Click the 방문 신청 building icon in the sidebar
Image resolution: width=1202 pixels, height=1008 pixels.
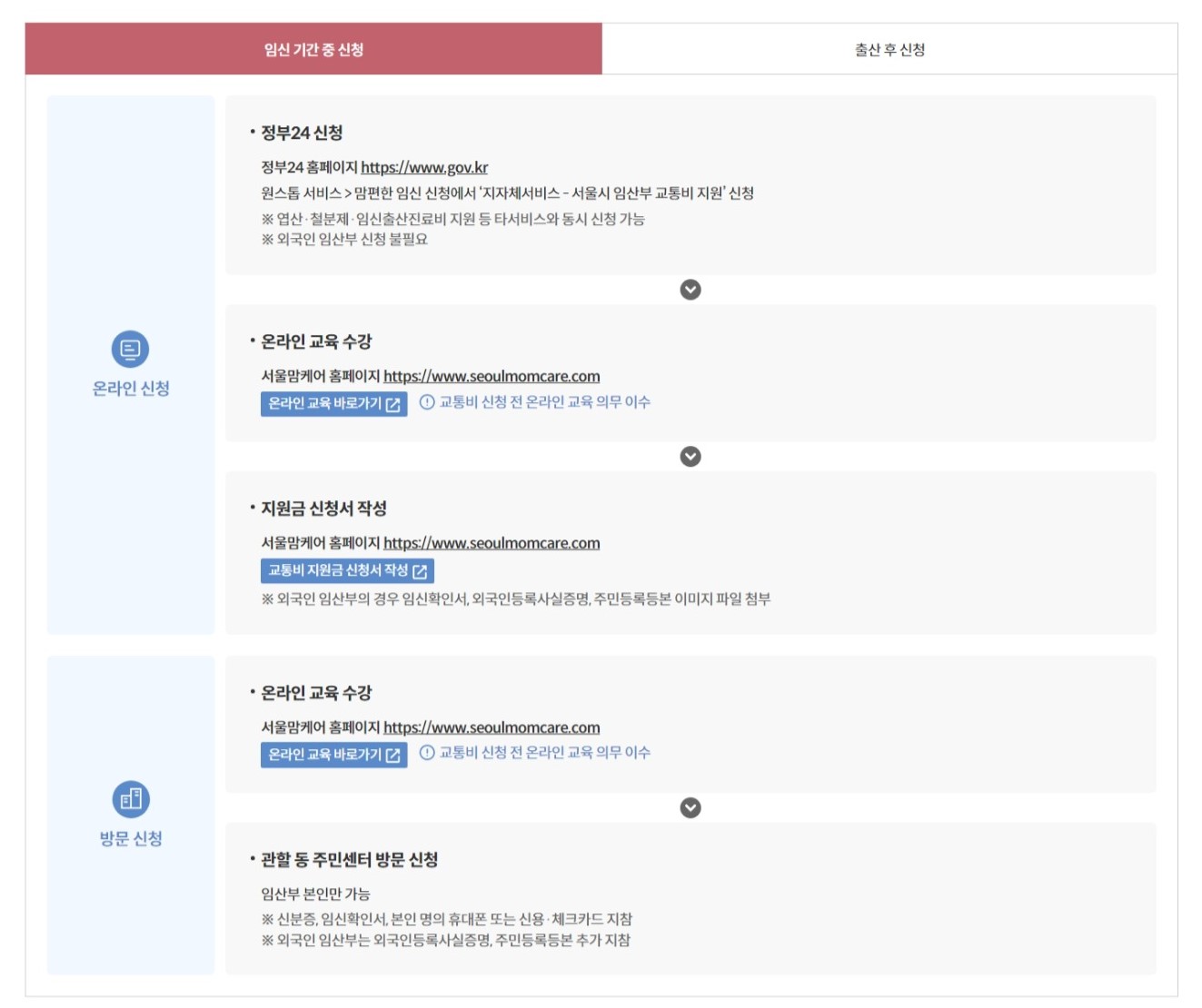click(x=130, y=797)
